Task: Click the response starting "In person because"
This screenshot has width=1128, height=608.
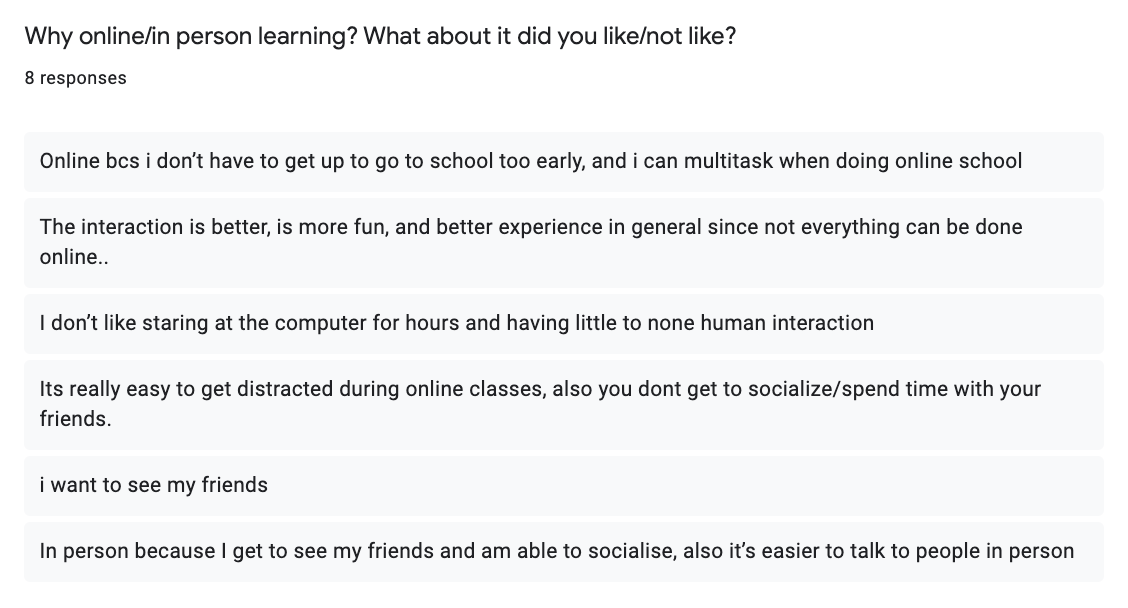Action: tap(556, 551)
